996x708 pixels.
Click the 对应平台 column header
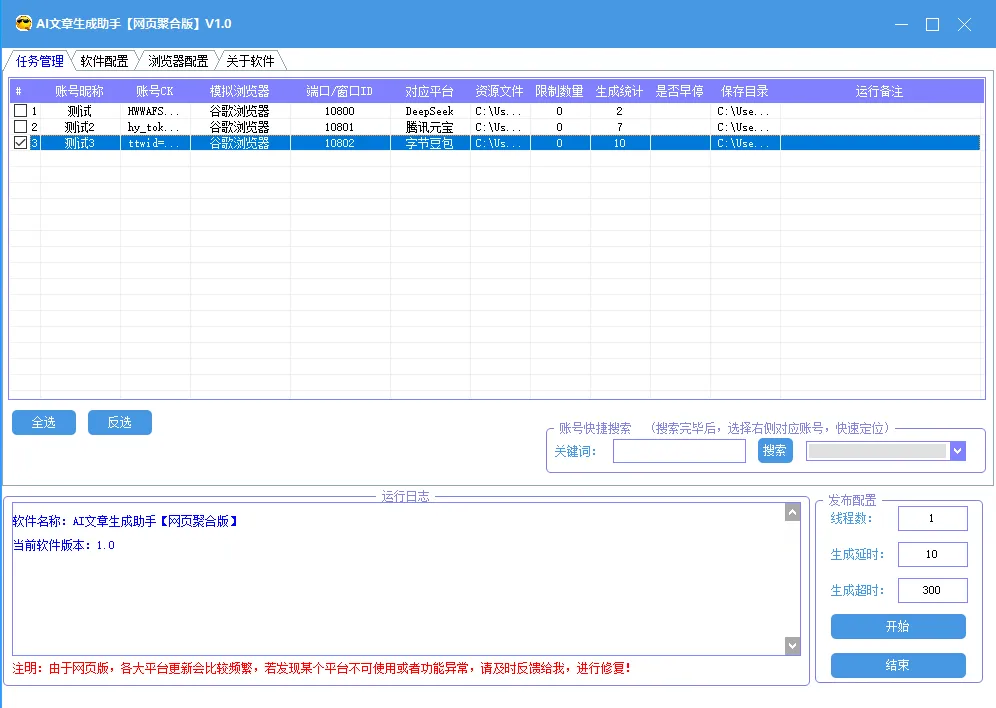pyautogui.click(x=429, y=91)
